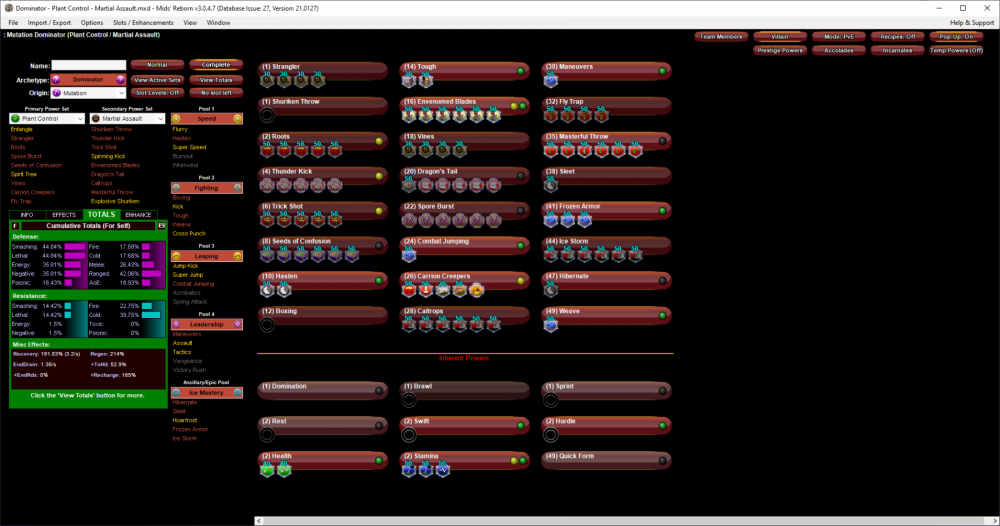
Task: Select the last enhancement slot in Carrion Creepers
Action: point(478,290)
